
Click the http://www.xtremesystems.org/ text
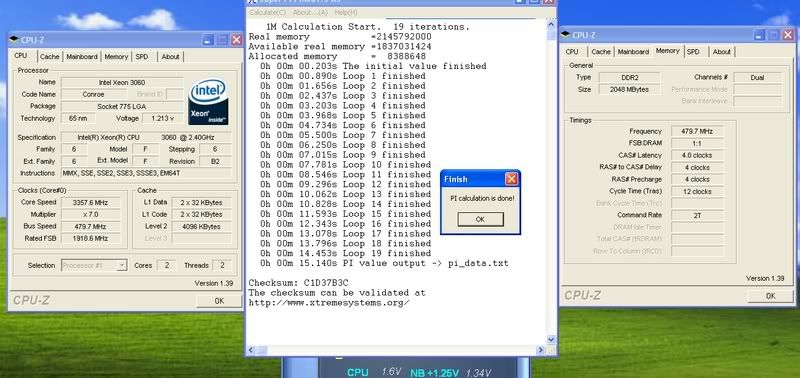point(329,303)
